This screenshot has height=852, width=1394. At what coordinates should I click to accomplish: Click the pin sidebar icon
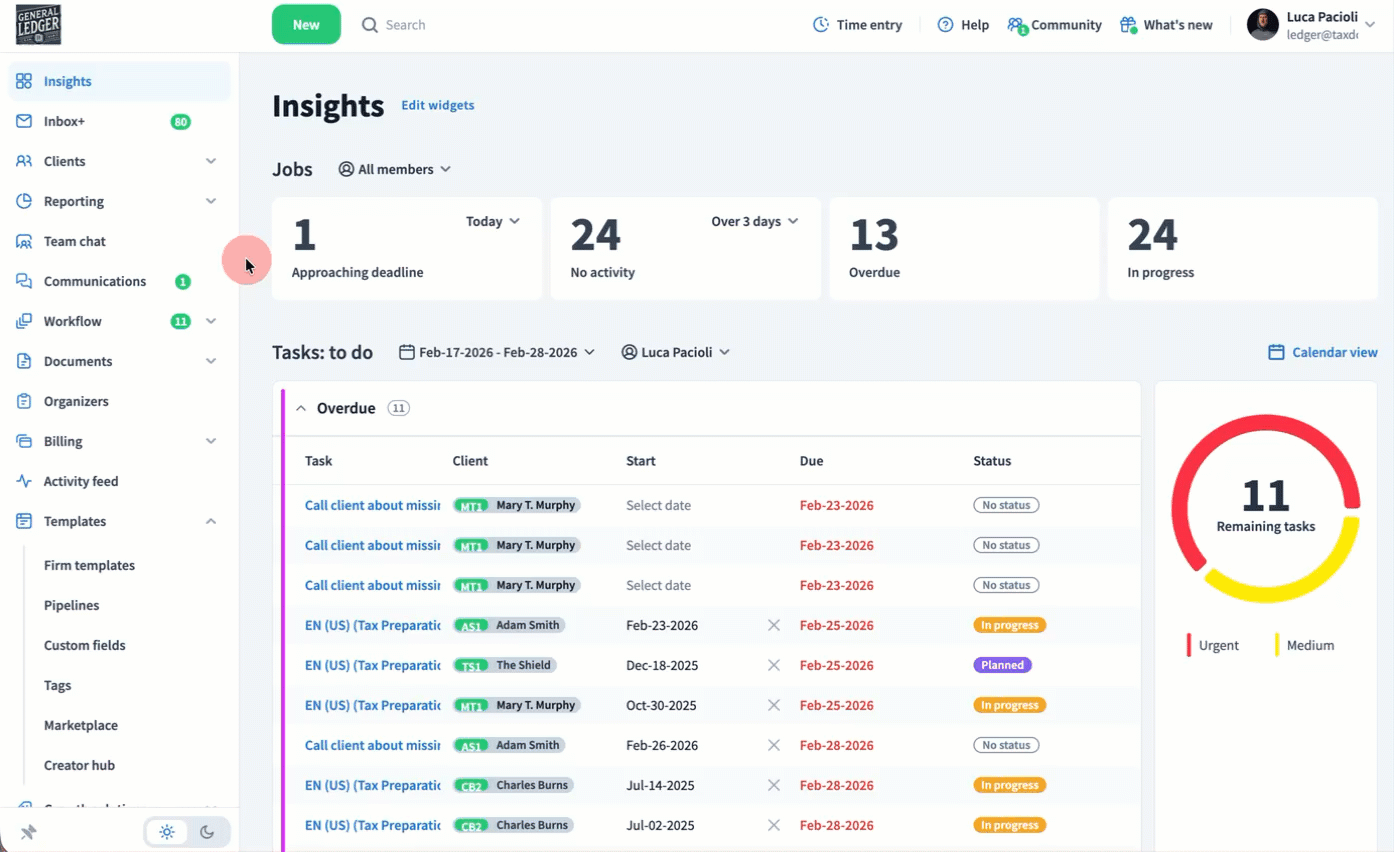(28, 832)
